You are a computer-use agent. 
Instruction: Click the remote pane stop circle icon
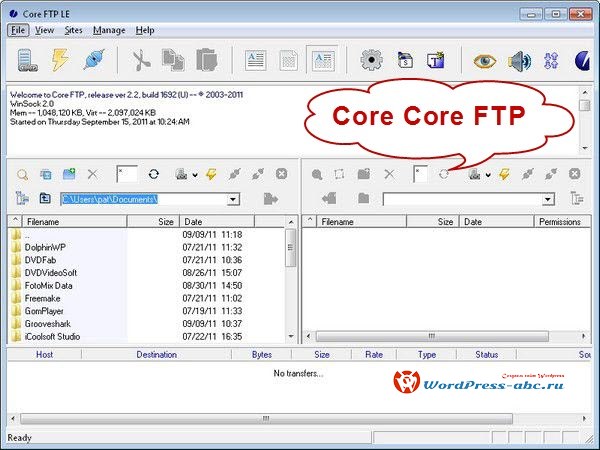point(574,174)
